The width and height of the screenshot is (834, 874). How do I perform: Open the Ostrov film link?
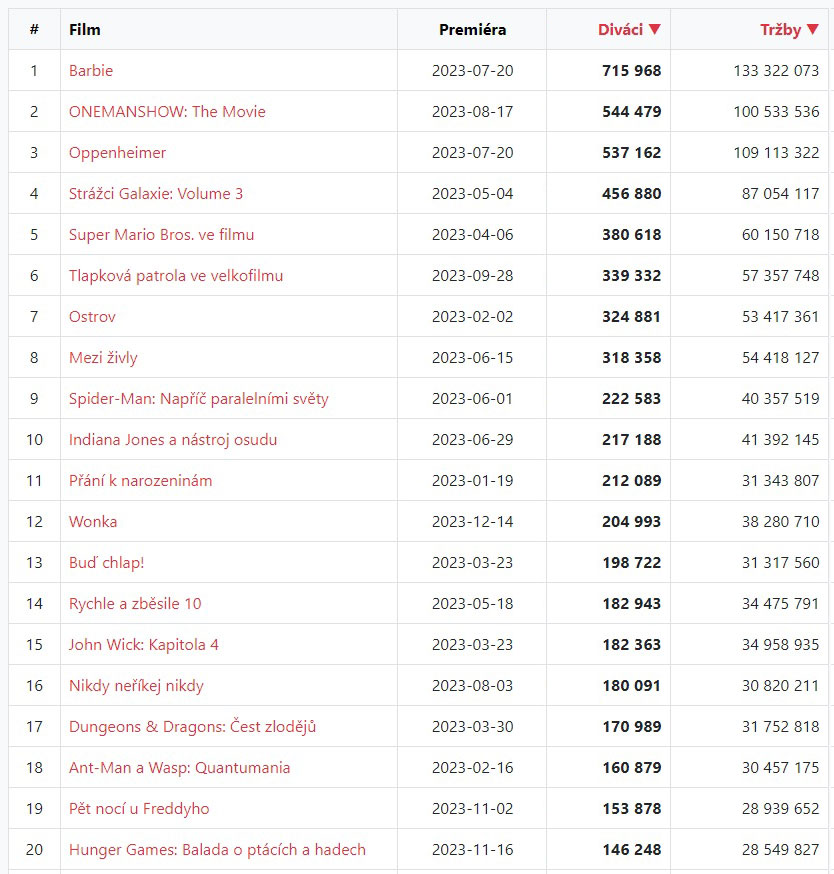point(93,317)
